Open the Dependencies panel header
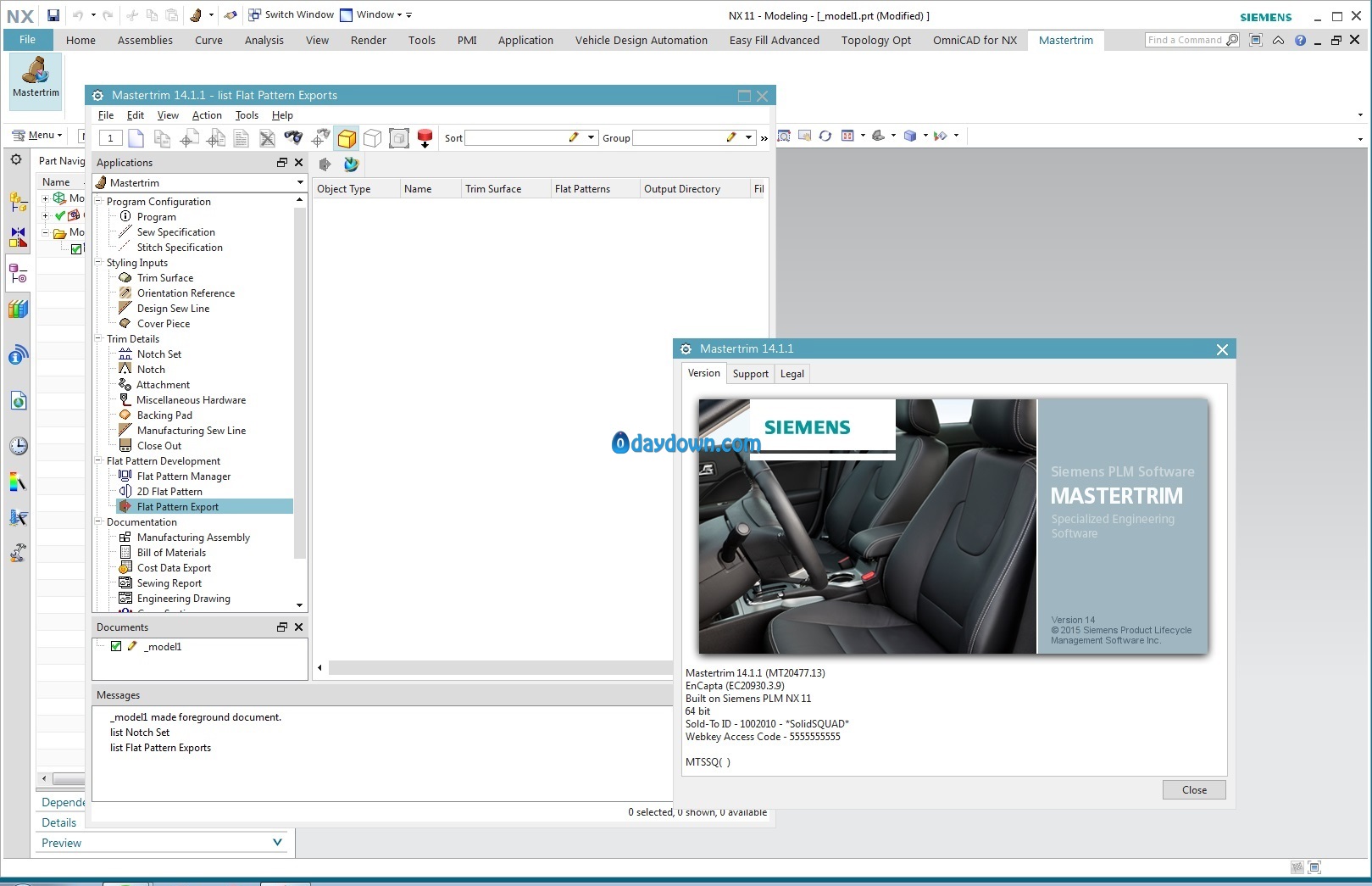This screenshot has height=886, width=1372. pyautogui.click(x=63, y=802)
